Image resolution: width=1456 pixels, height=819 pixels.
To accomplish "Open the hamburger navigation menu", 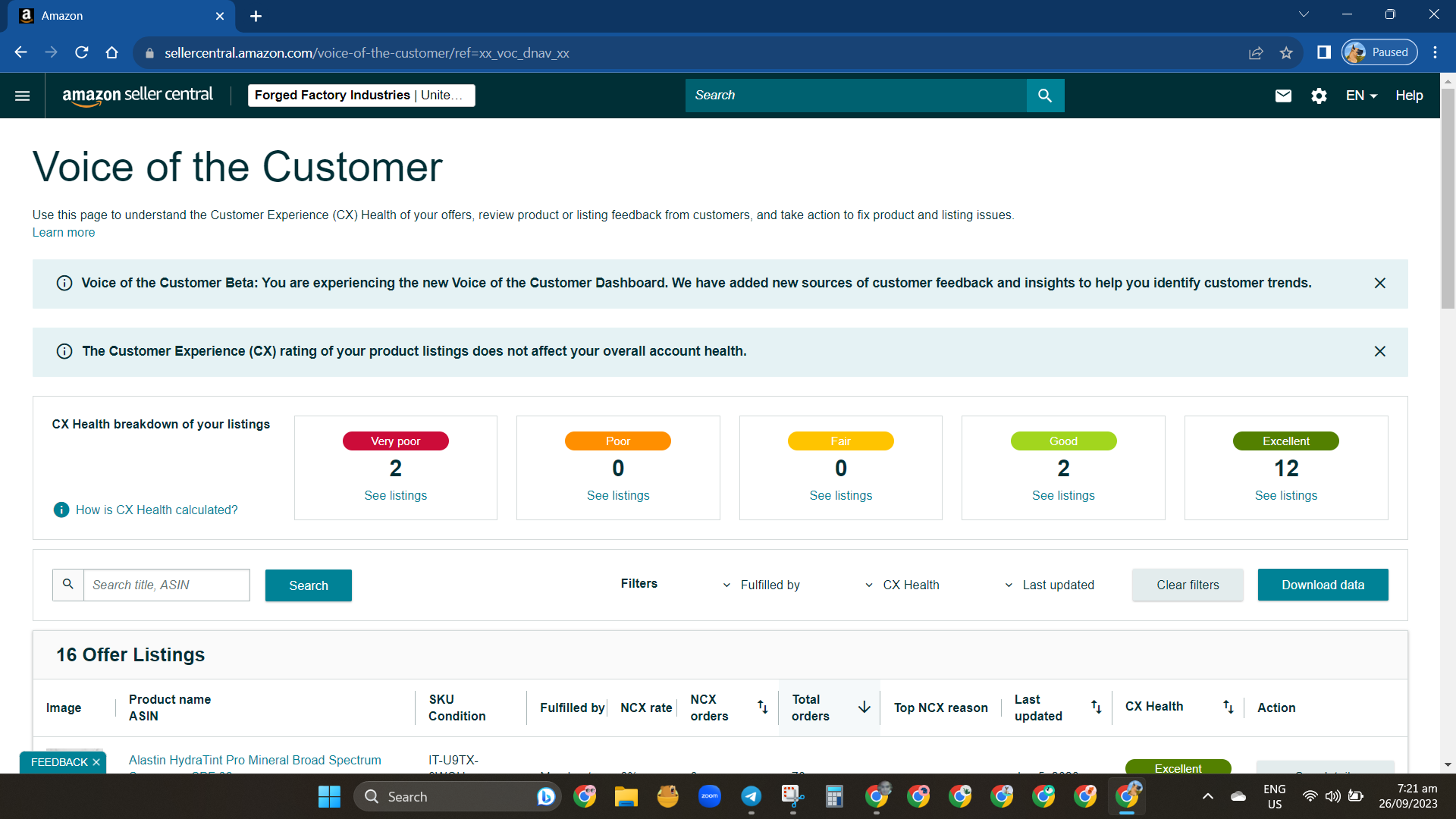I will pyautogui.click(x=22, y=96).
